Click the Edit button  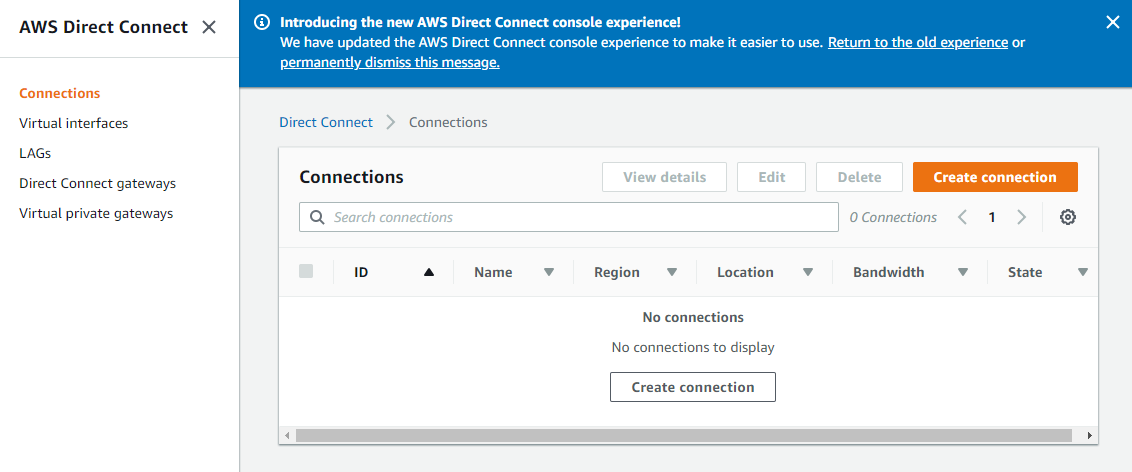pyautogui.click(x=772, y=177)
